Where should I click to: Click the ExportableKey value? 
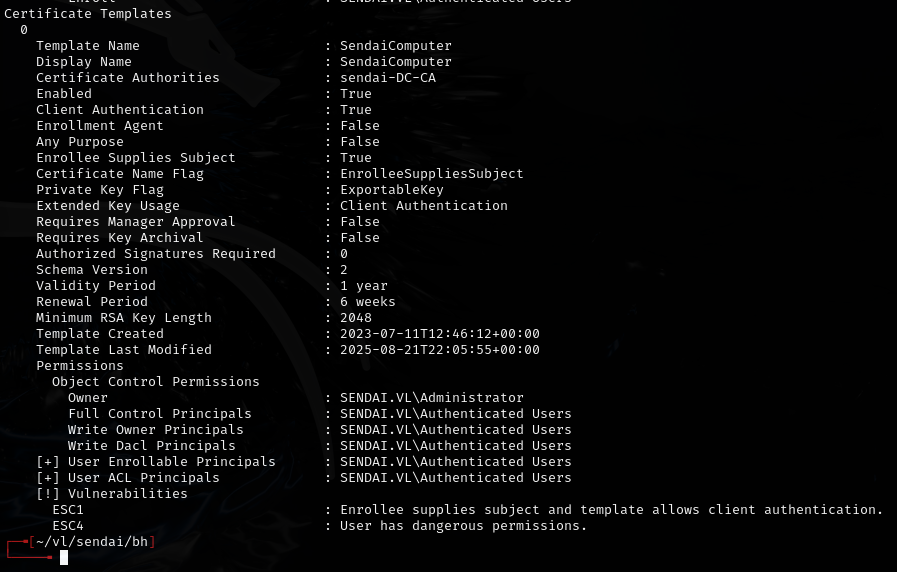coord(392,190)
